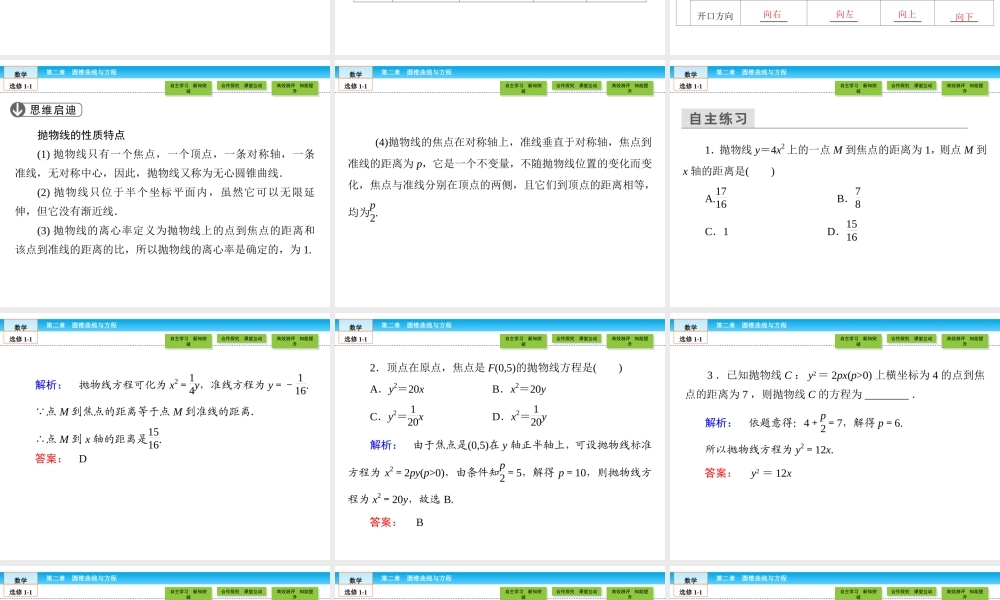Click the 向右 link in the 开口方向 row
The height and width of the screenshot is (600, 1000).
[772, 13]
